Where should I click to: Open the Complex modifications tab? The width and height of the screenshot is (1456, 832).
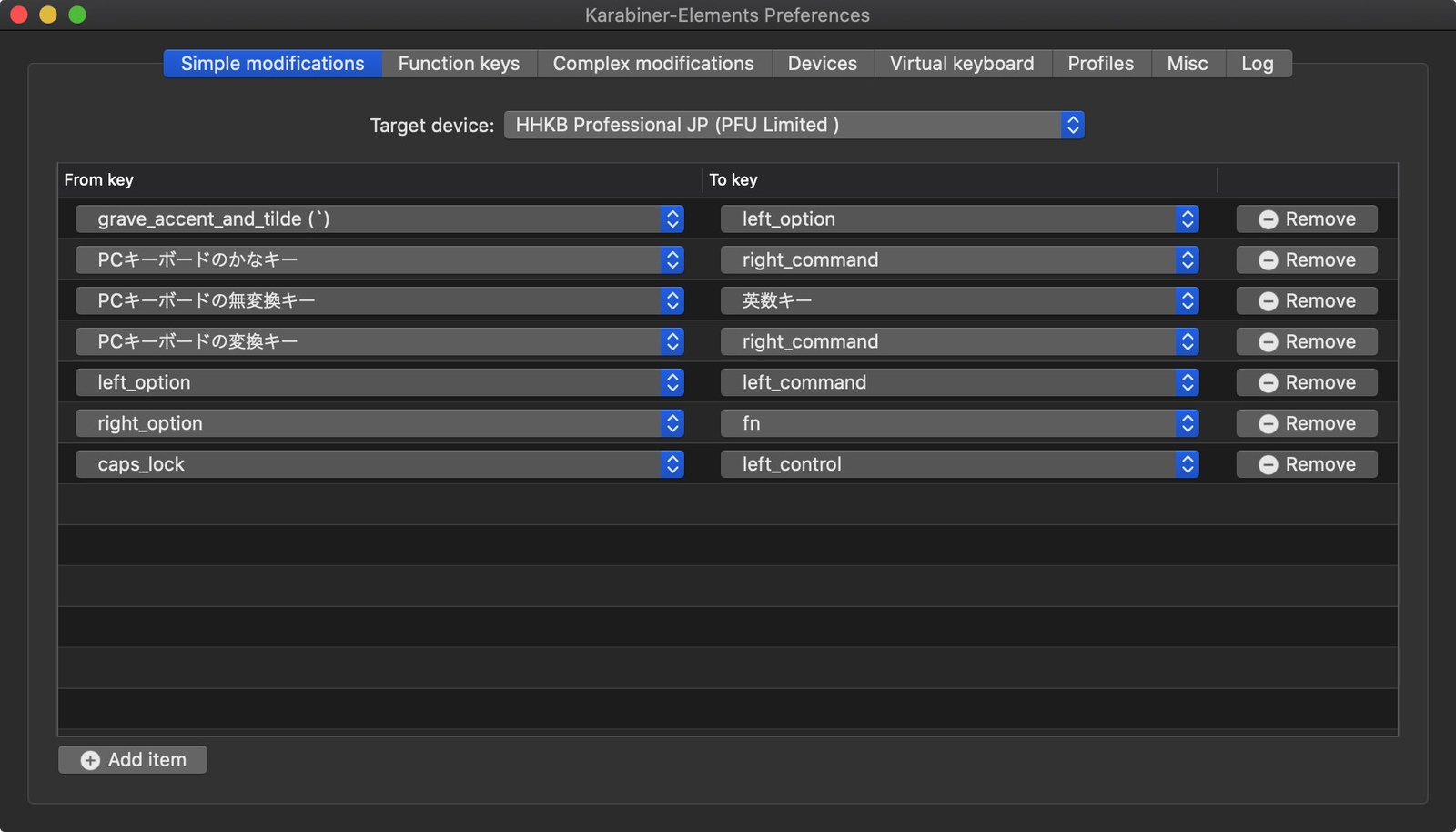653,64
